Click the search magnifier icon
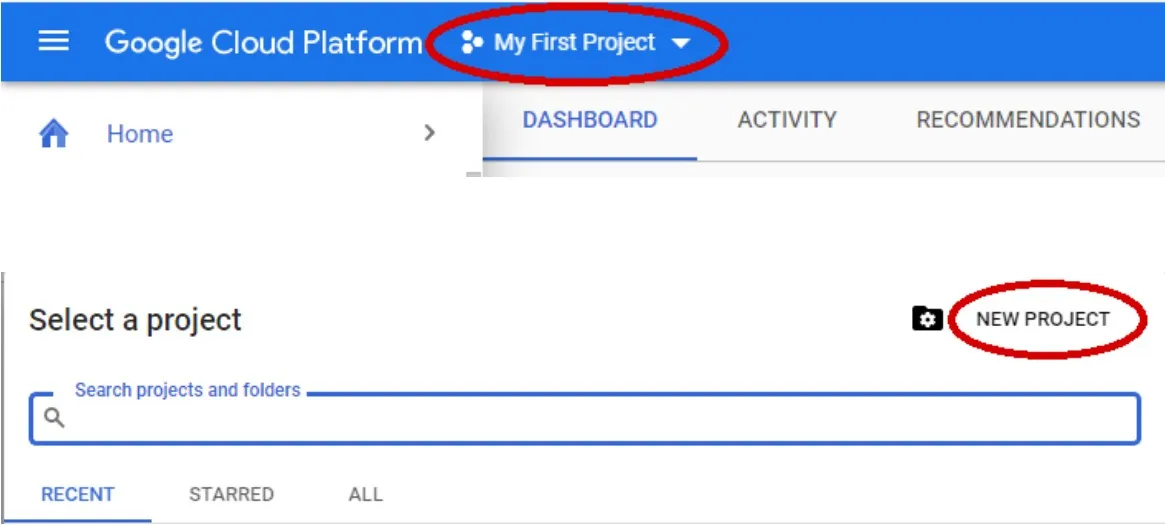Image resolution: width=1165 pixels, height=525 pixels. point(53,418)
